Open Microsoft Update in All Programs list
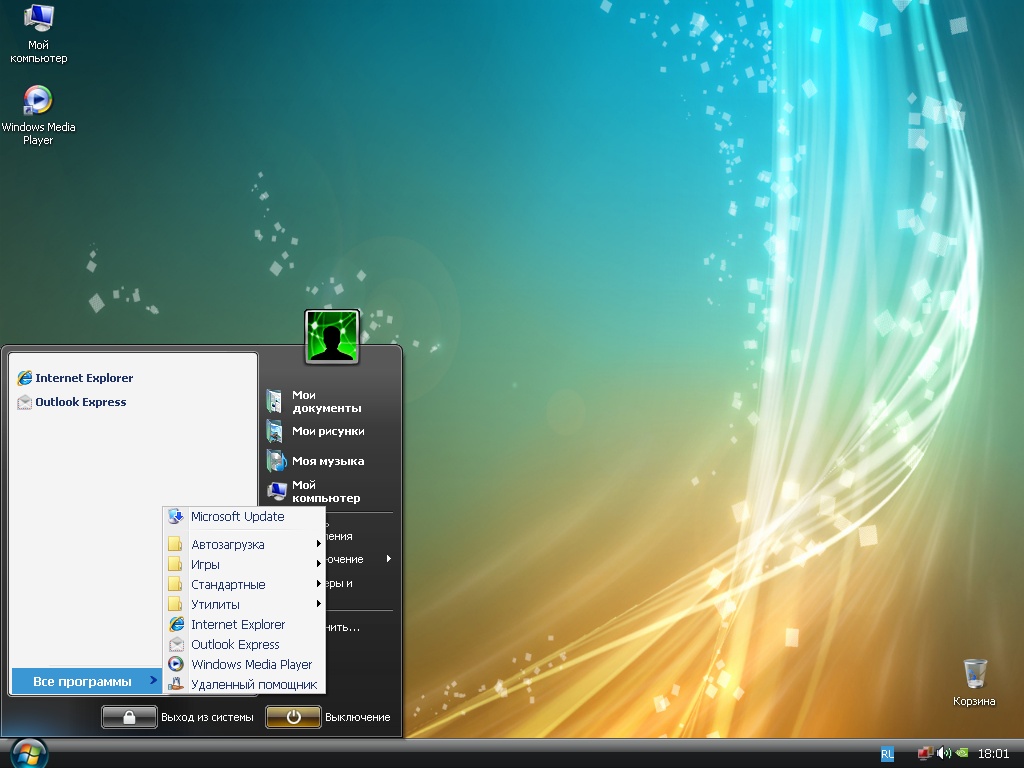 click(x=244, y=517)
